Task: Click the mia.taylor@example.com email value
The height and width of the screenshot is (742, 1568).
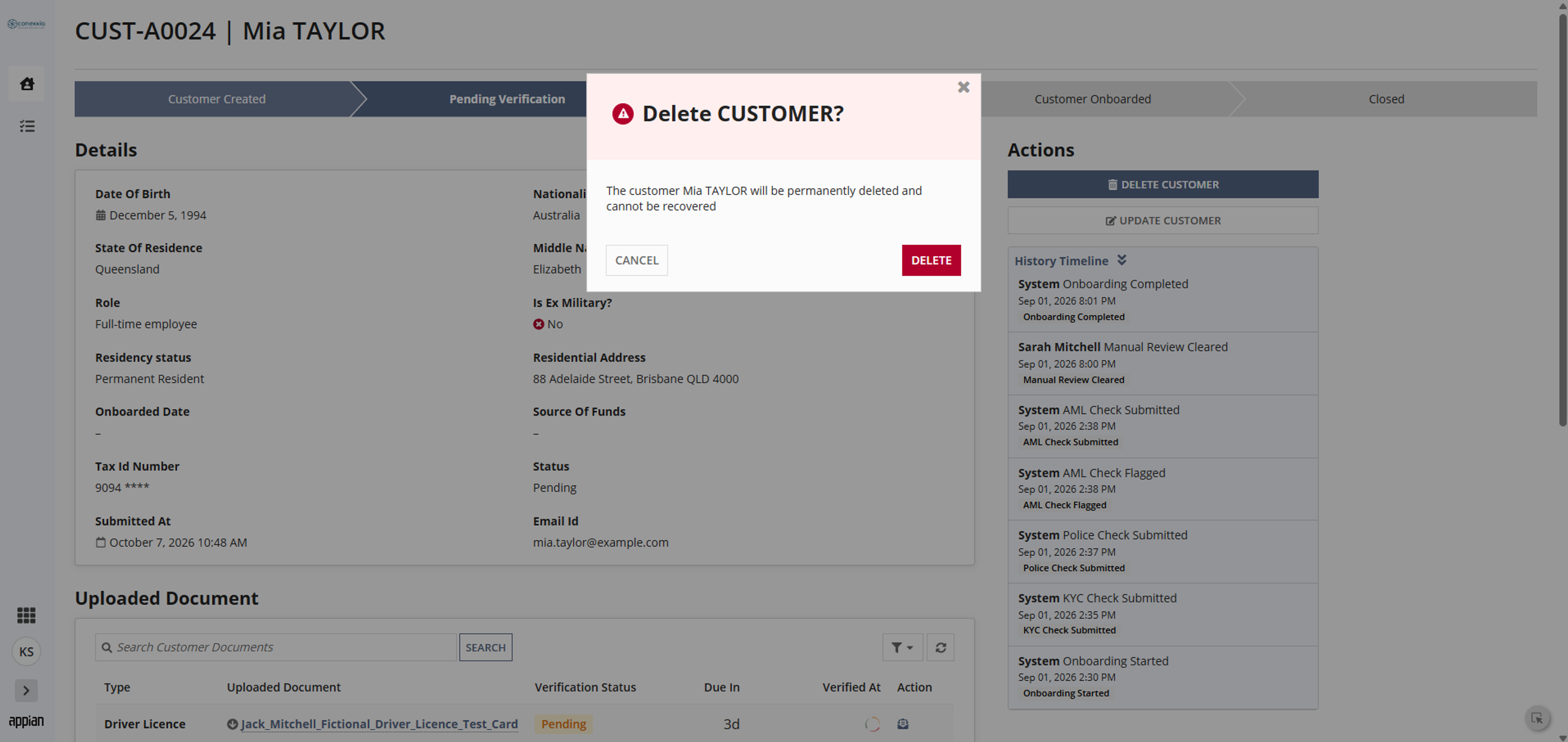Action: (600, 542)
